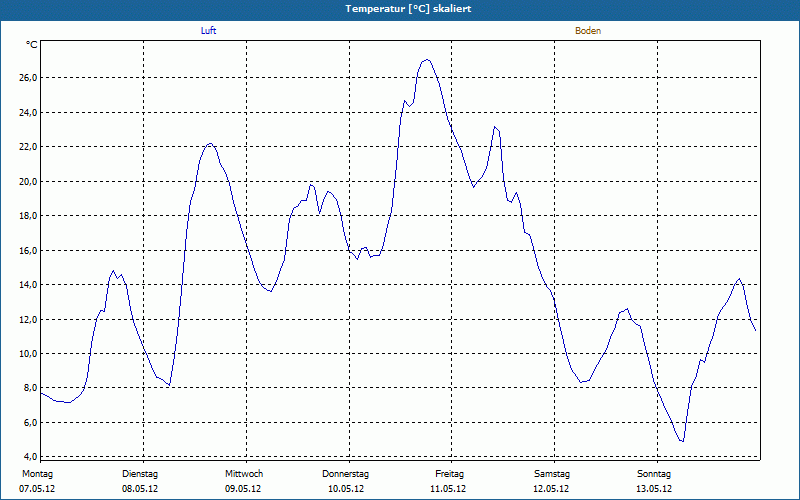Select the '24,0' y-axis value
The image size is (800, 500).
point(29,112)
